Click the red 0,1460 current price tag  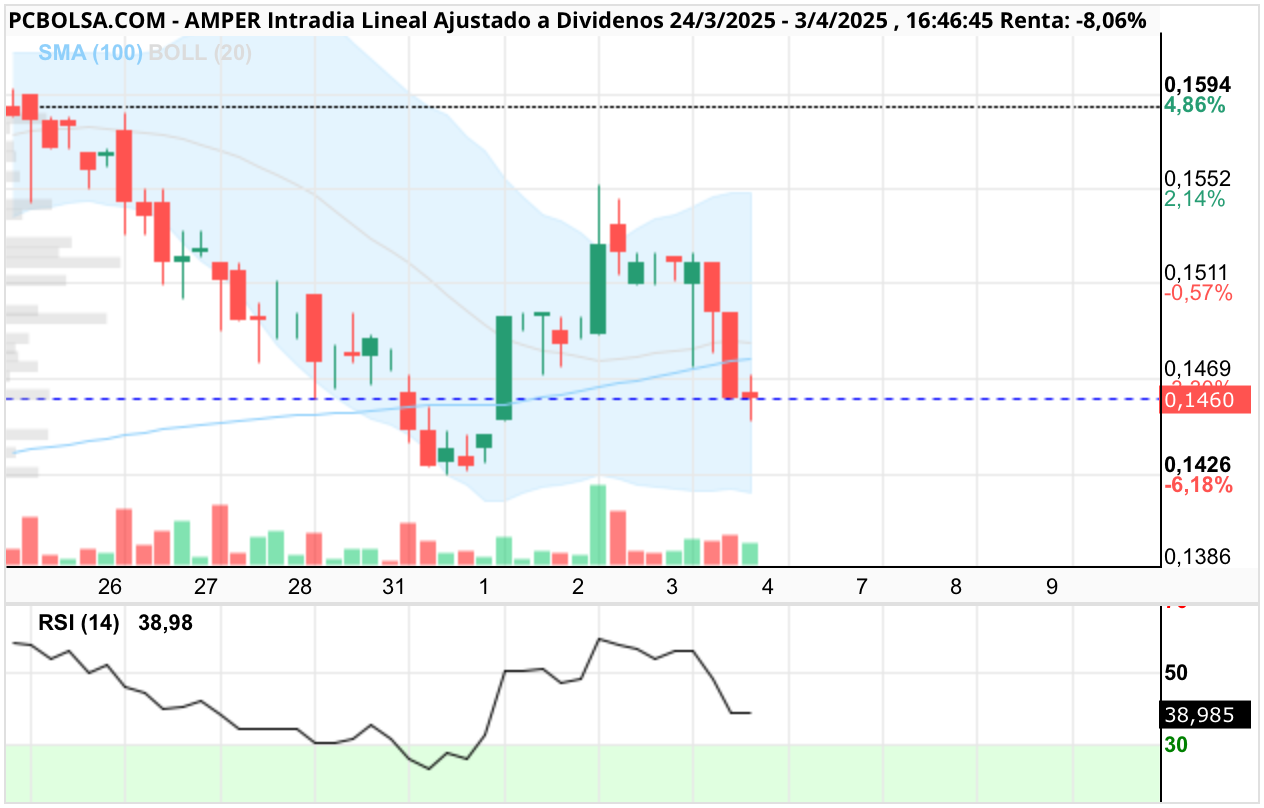1206,400
